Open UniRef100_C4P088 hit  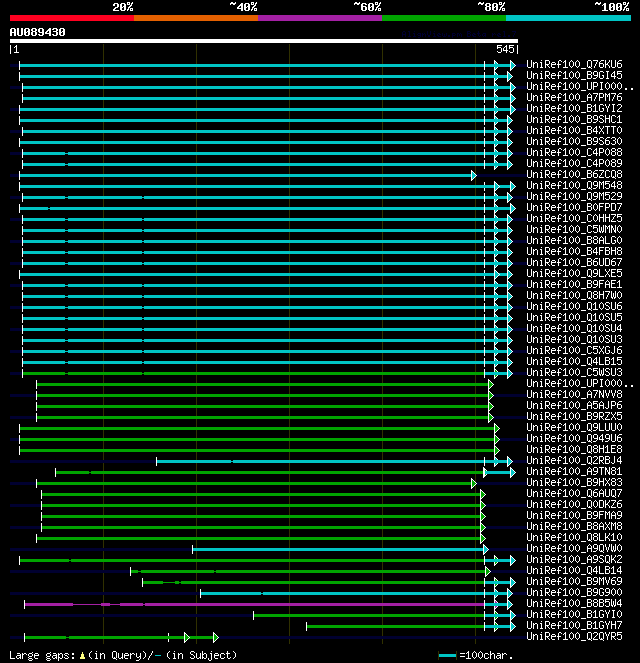[574, 152]
